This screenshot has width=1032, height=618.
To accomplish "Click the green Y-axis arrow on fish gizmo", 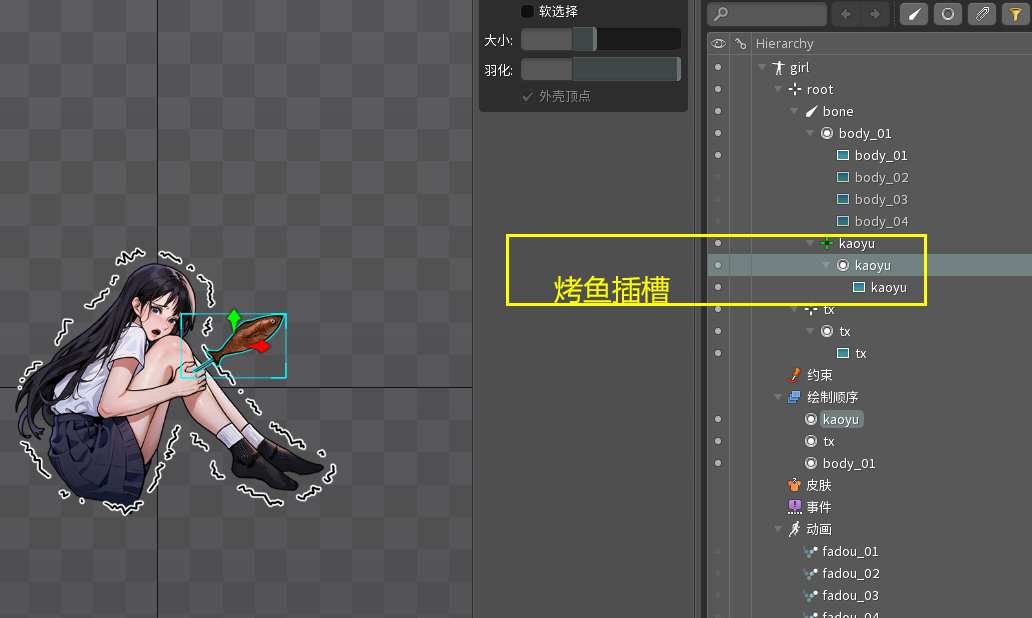I will (234, 320).
